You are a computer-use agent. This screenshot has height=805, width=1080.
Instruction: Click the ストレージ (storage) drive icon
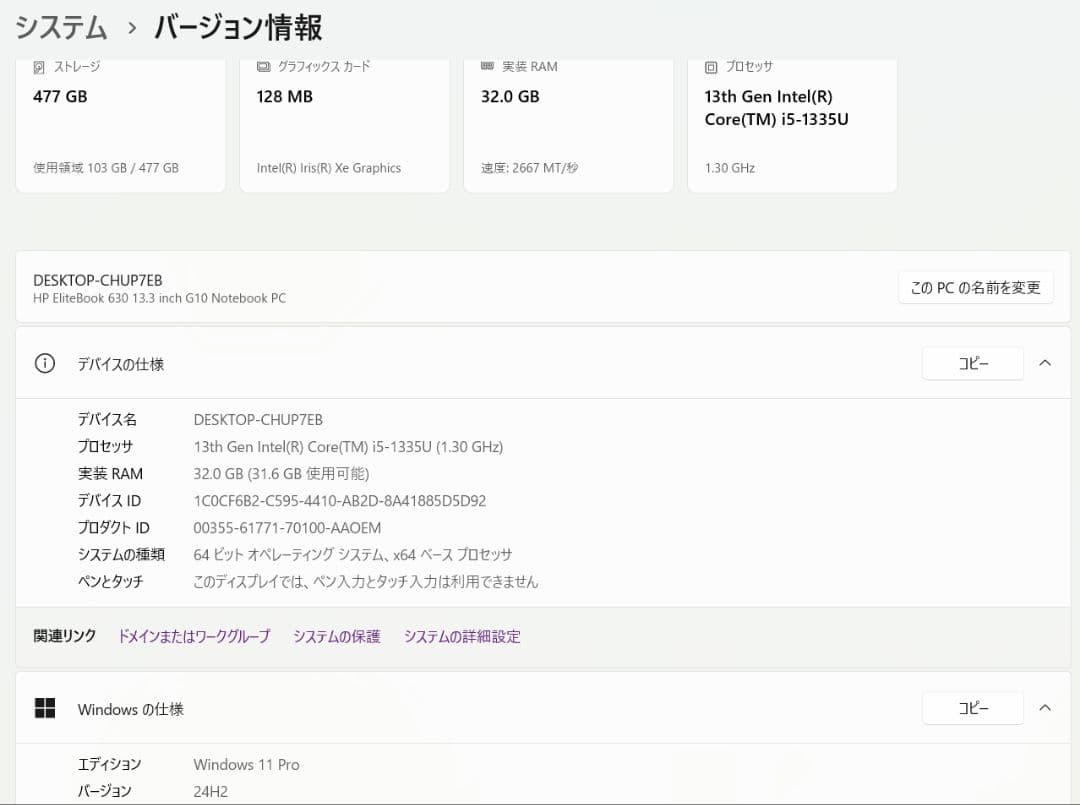(40, 67)
